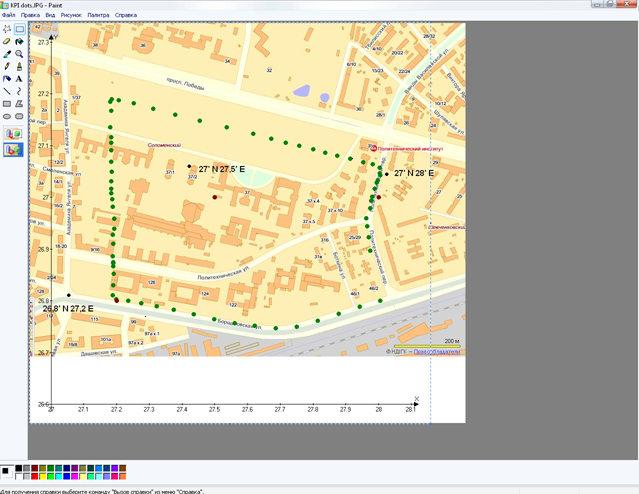Screen dimensions: 639x494
Task: Choose orange swatch at palette end
Action: (x=123, y=476)
